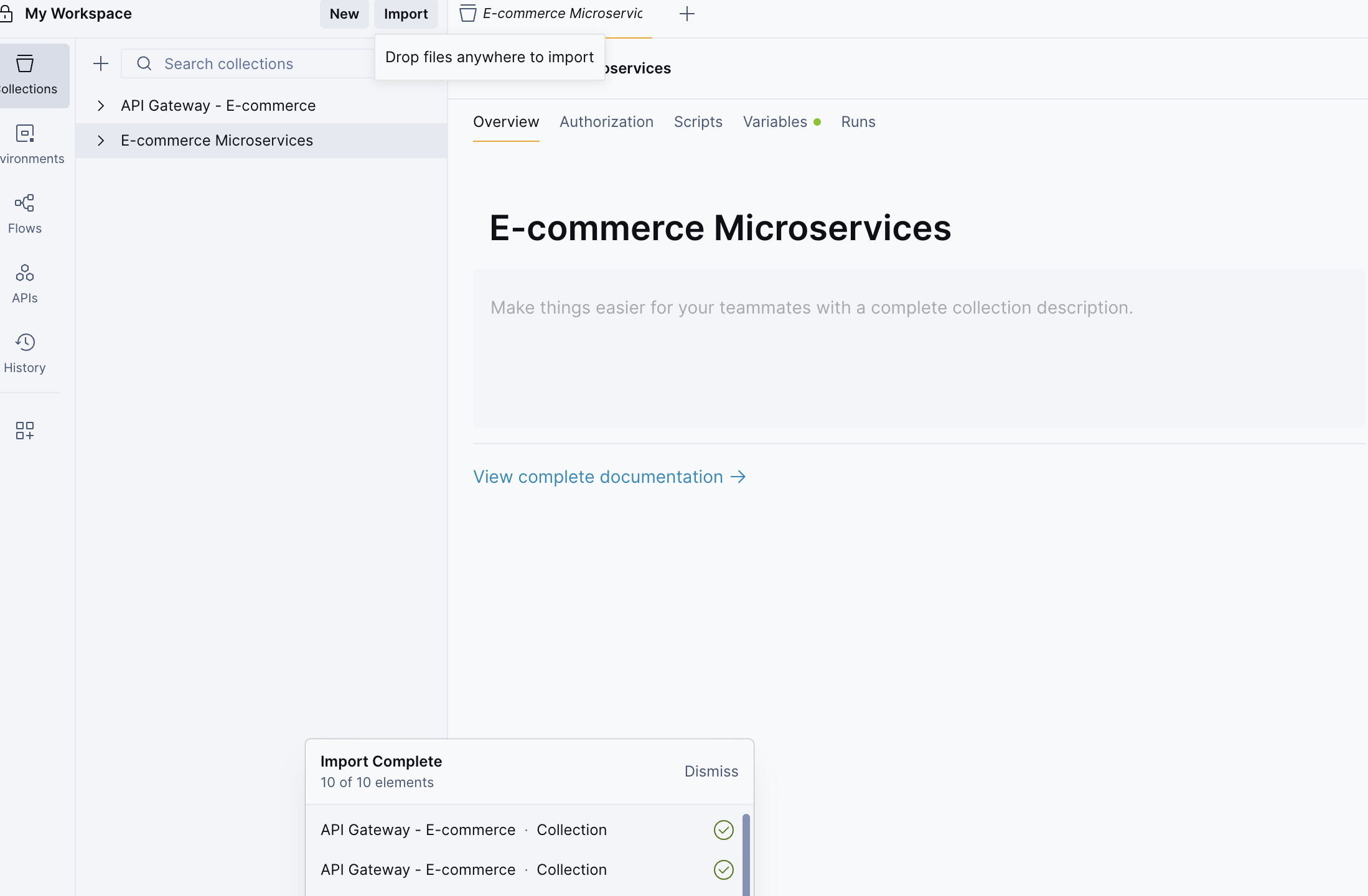1368x896 pixels.
Task: Click the search magnifier in the collections search bar
Action: coord(144,63)
